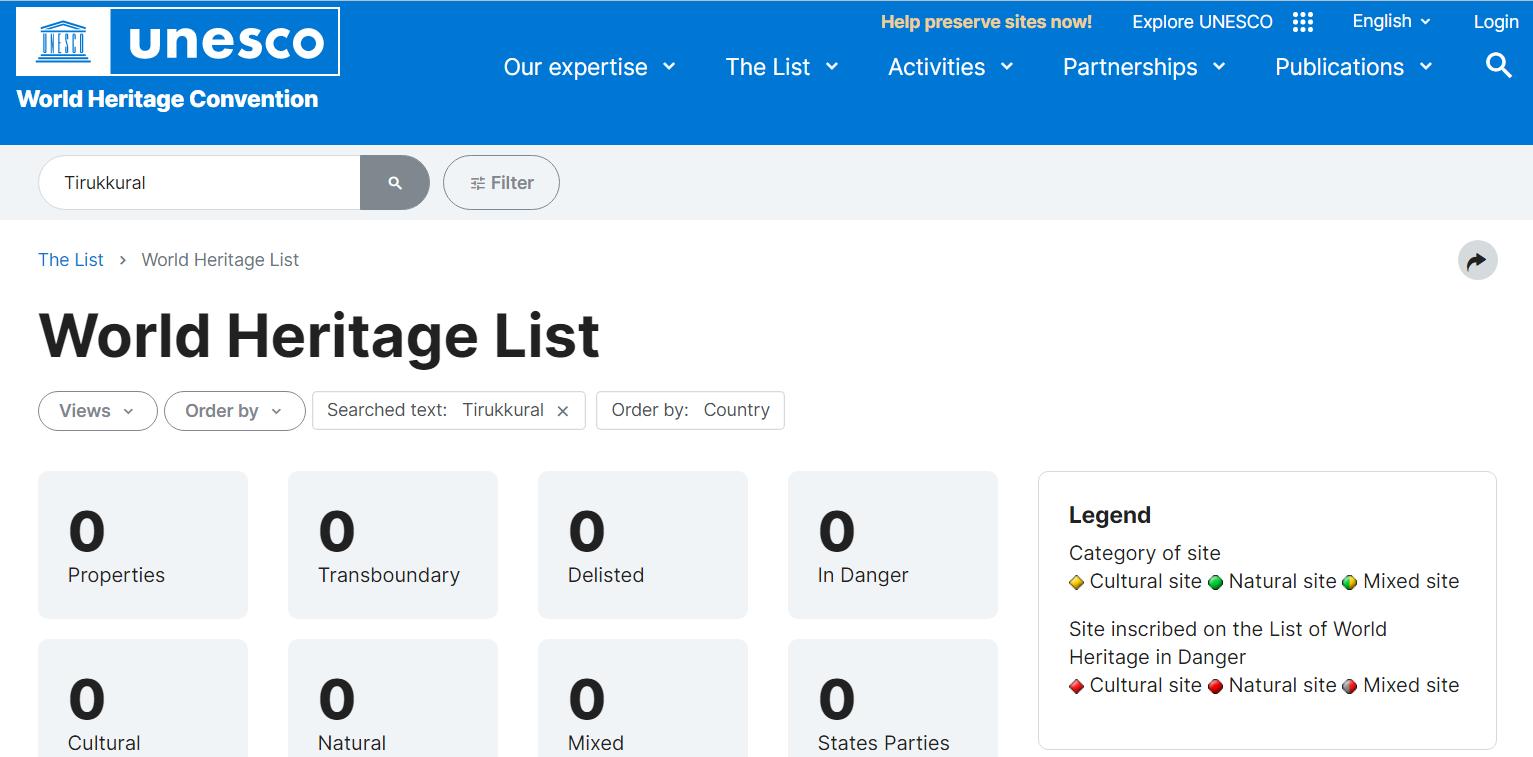
Task: Expand the Activities menu
Action: click(950, 67)
